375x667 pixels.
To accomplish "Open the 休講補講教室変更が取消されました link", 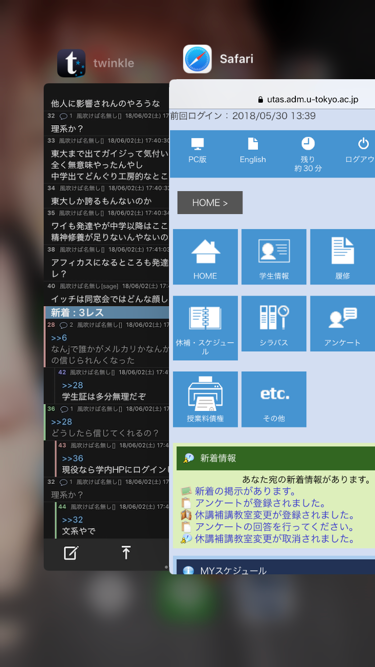I will (275, 539).
